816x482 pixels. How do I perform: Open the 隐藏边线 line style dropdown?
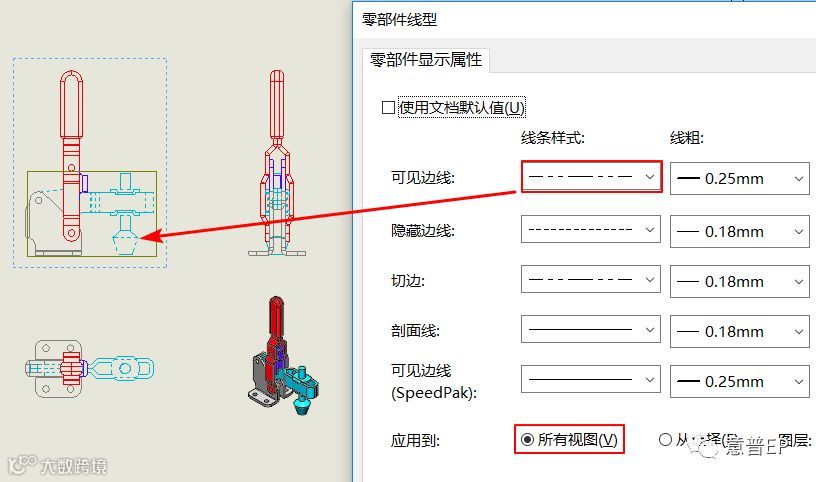(x=591, y=230)
